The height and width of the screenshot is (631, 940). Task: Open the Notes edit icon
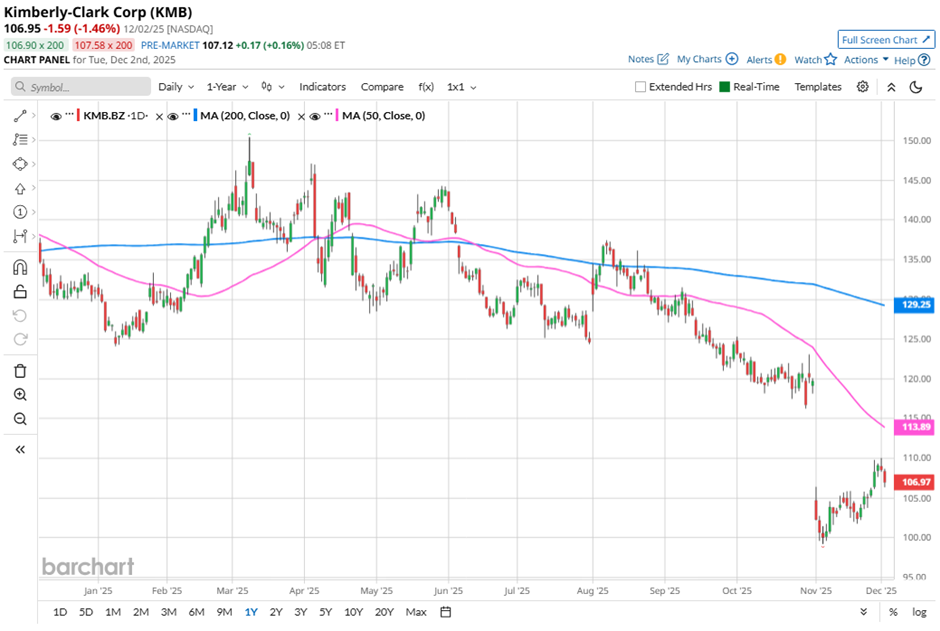coord(663,59)
